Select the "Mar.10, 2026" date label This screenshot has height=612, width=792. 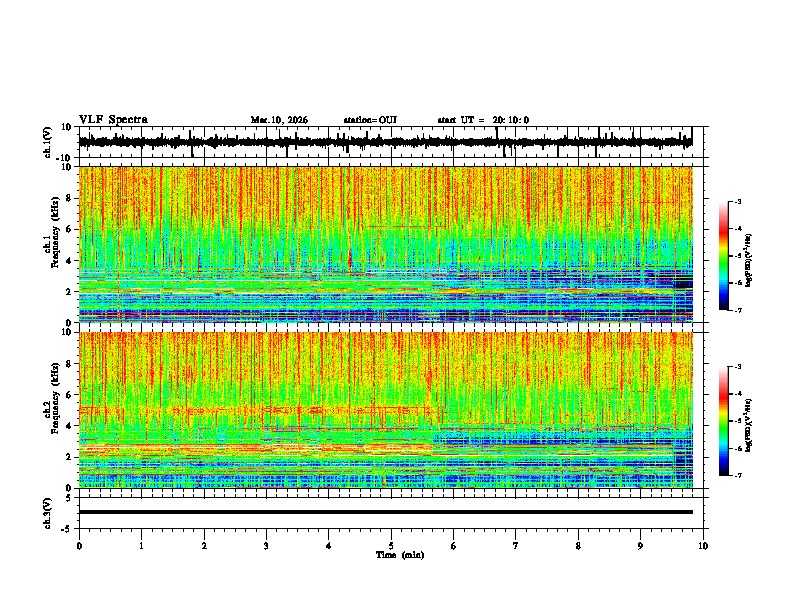279,120
